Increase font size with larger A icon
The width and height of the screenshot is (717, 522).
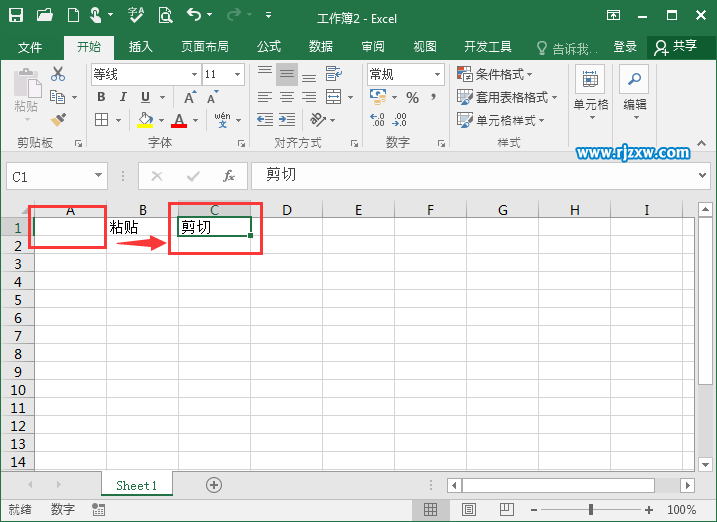pyautogui.click(x=190, y=97)
